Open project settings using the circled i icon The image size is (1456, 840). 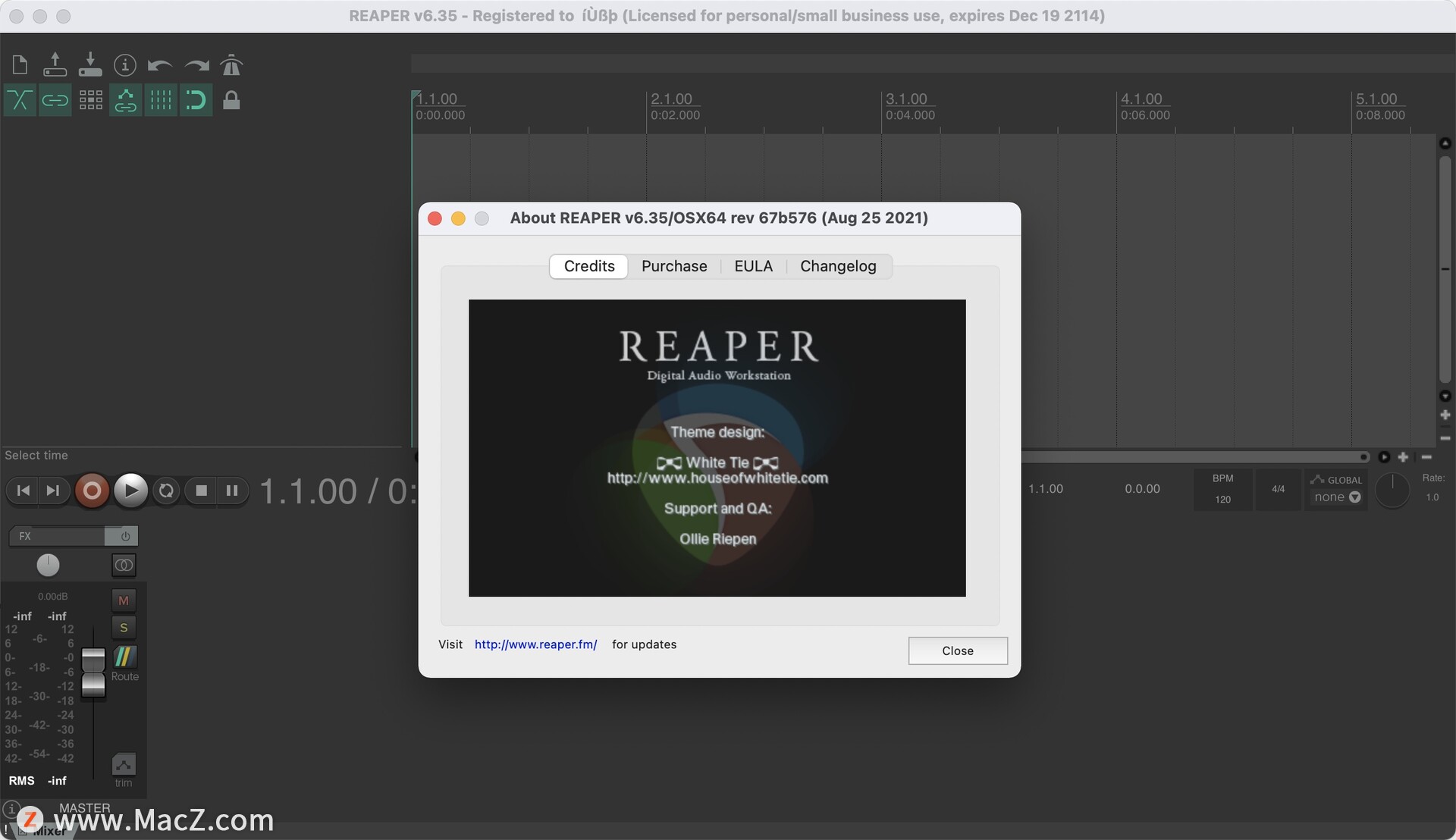pos(125,65)
